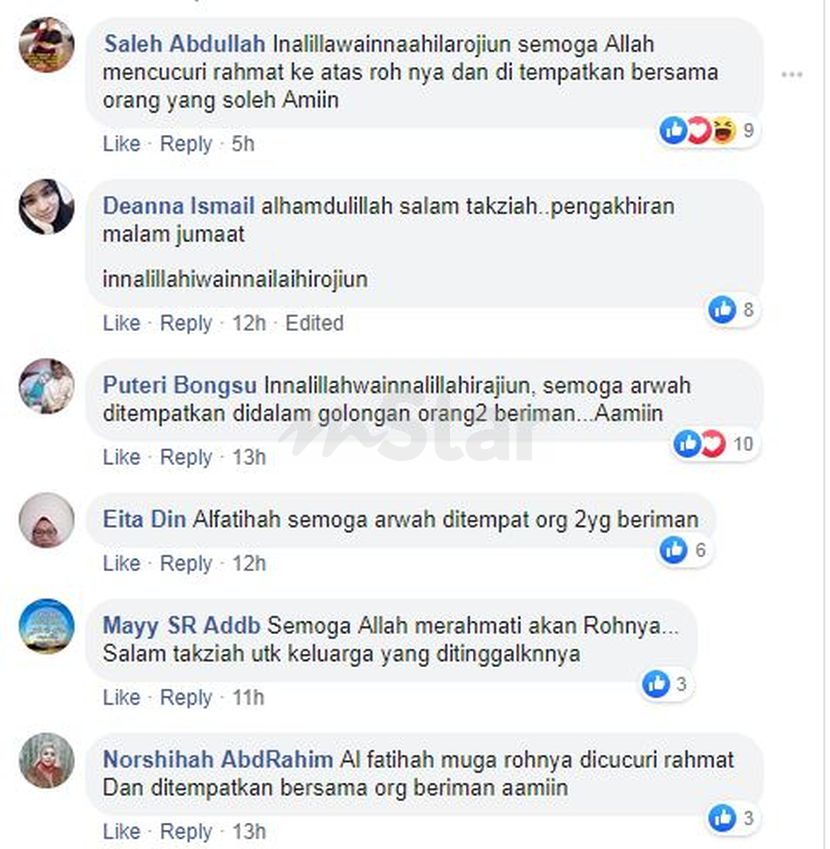Open the Norshihah AbdRahim profile name link
Screen dimensions: 830x849
[218, 759]
